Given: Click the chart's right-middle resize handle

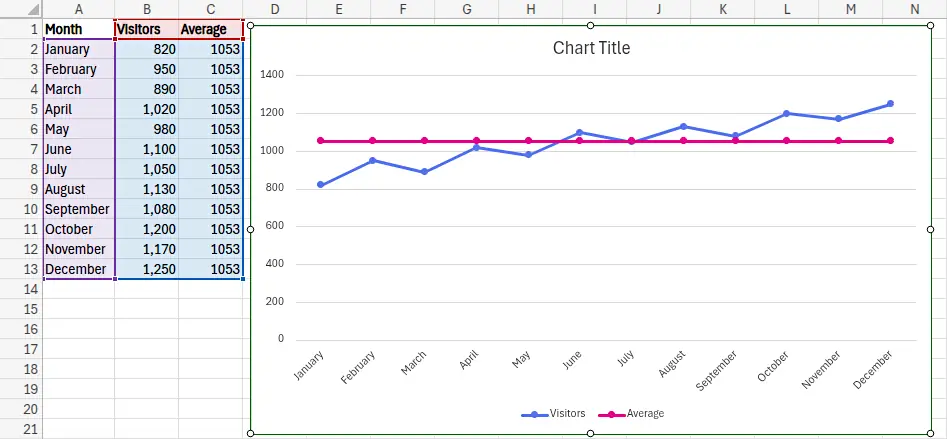Looking at the screenshot, I should [x=930, y=229].
